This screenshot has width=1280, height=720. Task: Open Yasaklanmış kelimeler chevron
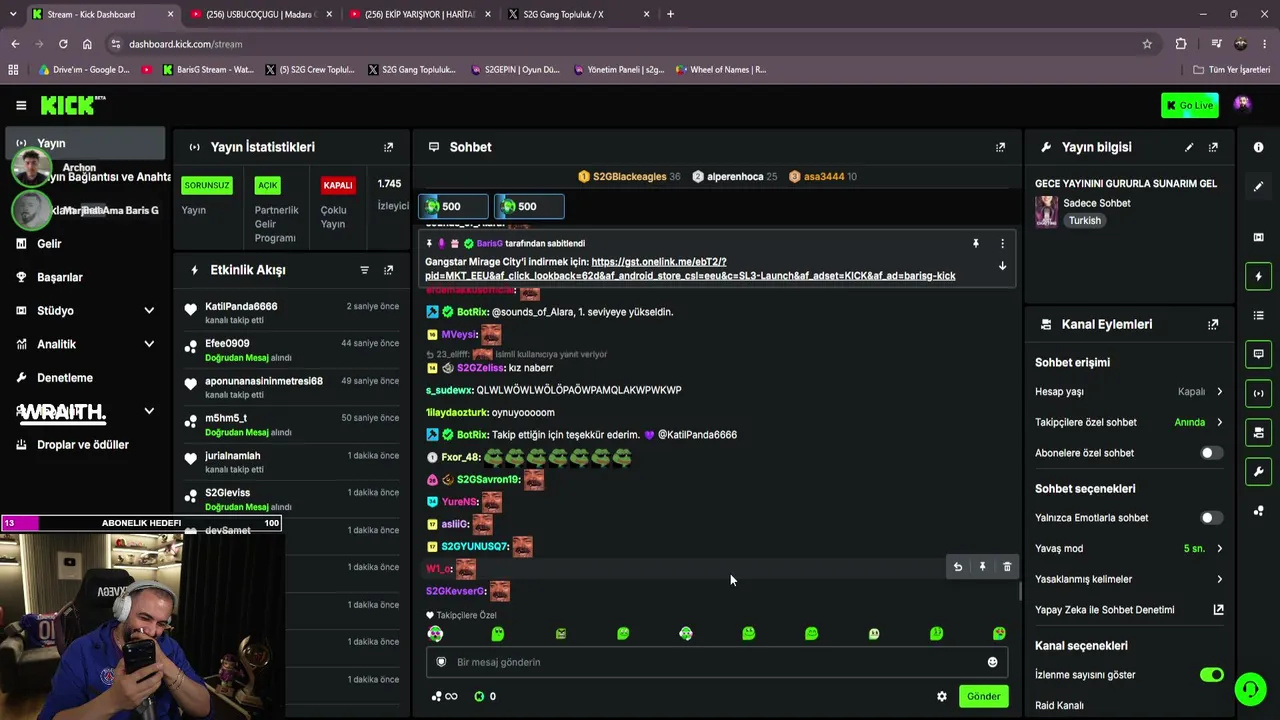[1219, 579]
